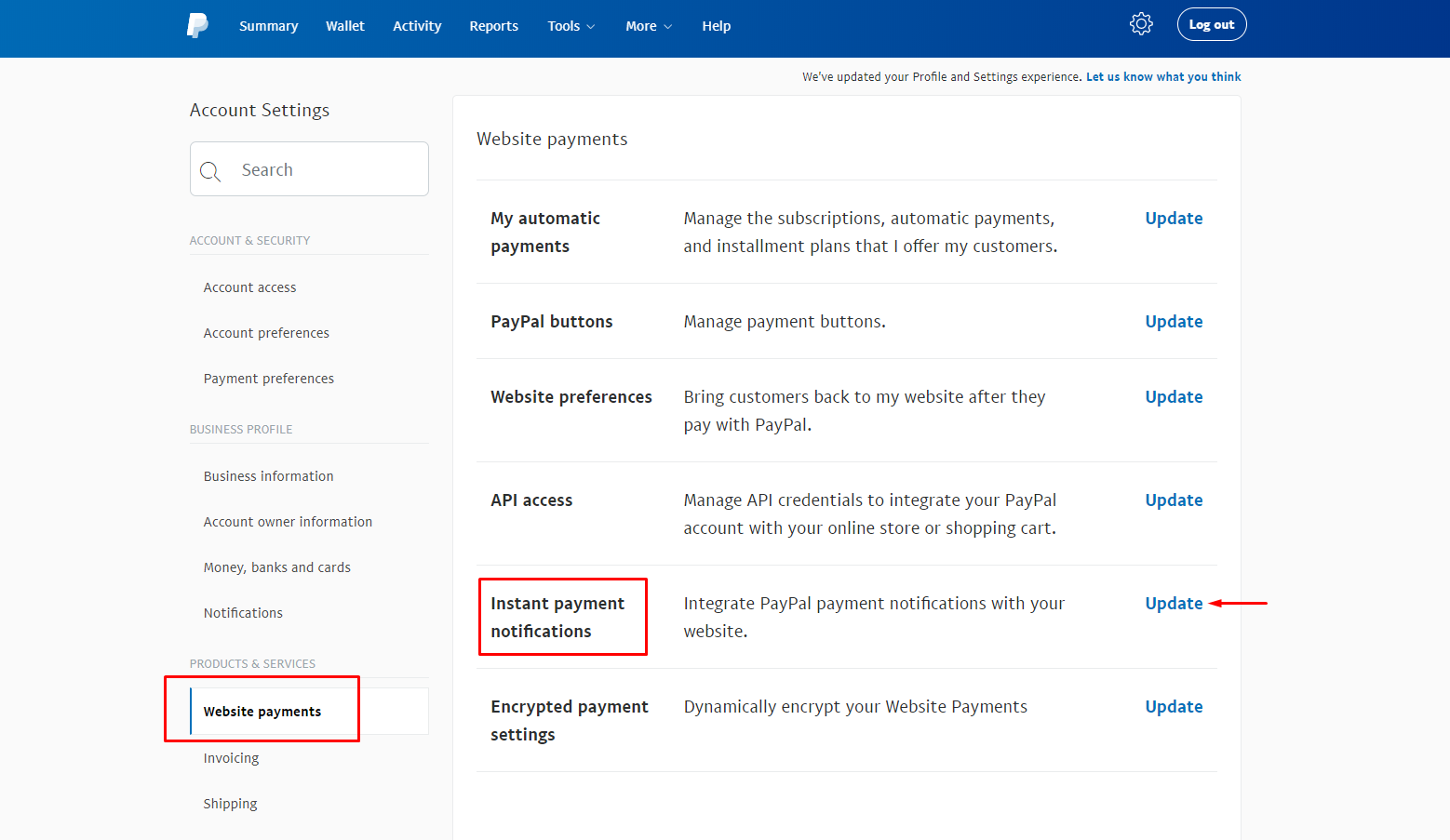Update API access credentials

click(x=1174, y=500)
